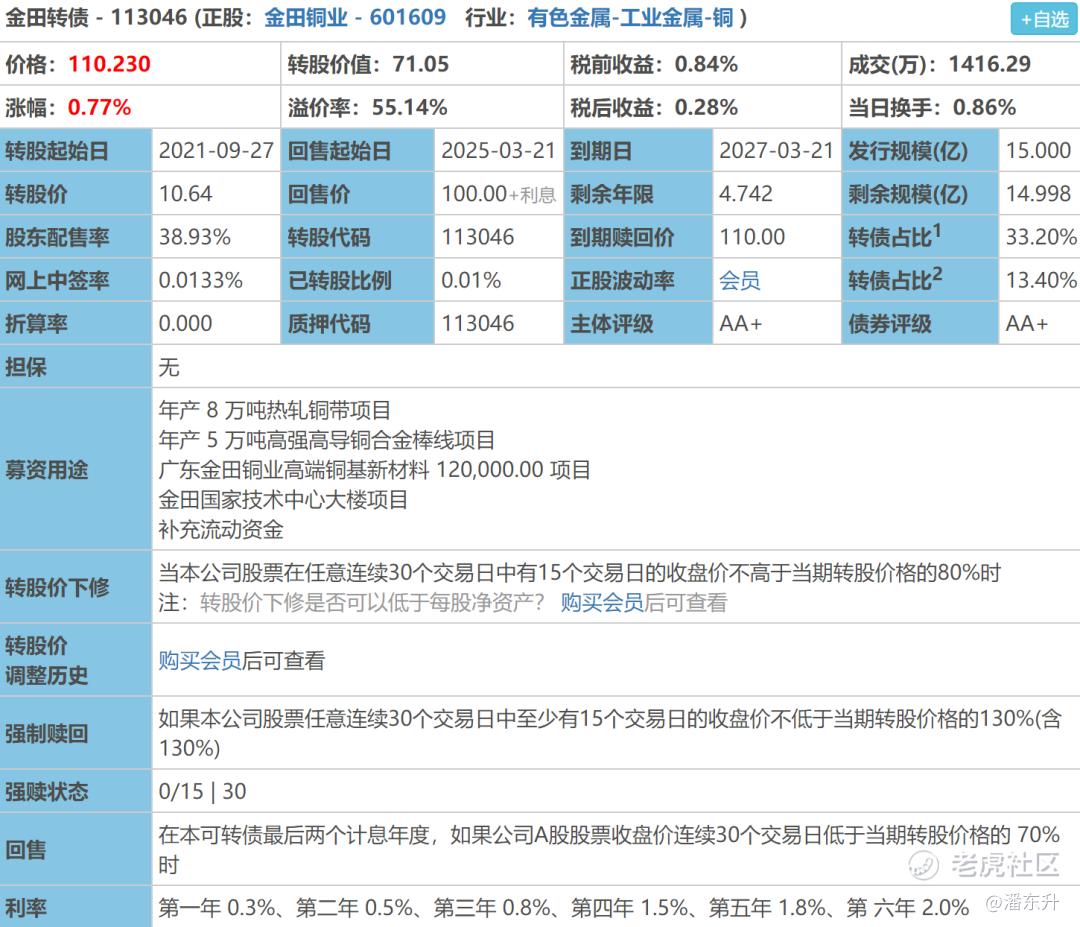The height and width of the screenshot is (927, 1080).
Task: Select the 回售起始日 date 2025-03-21
Action: coord(499,150)
